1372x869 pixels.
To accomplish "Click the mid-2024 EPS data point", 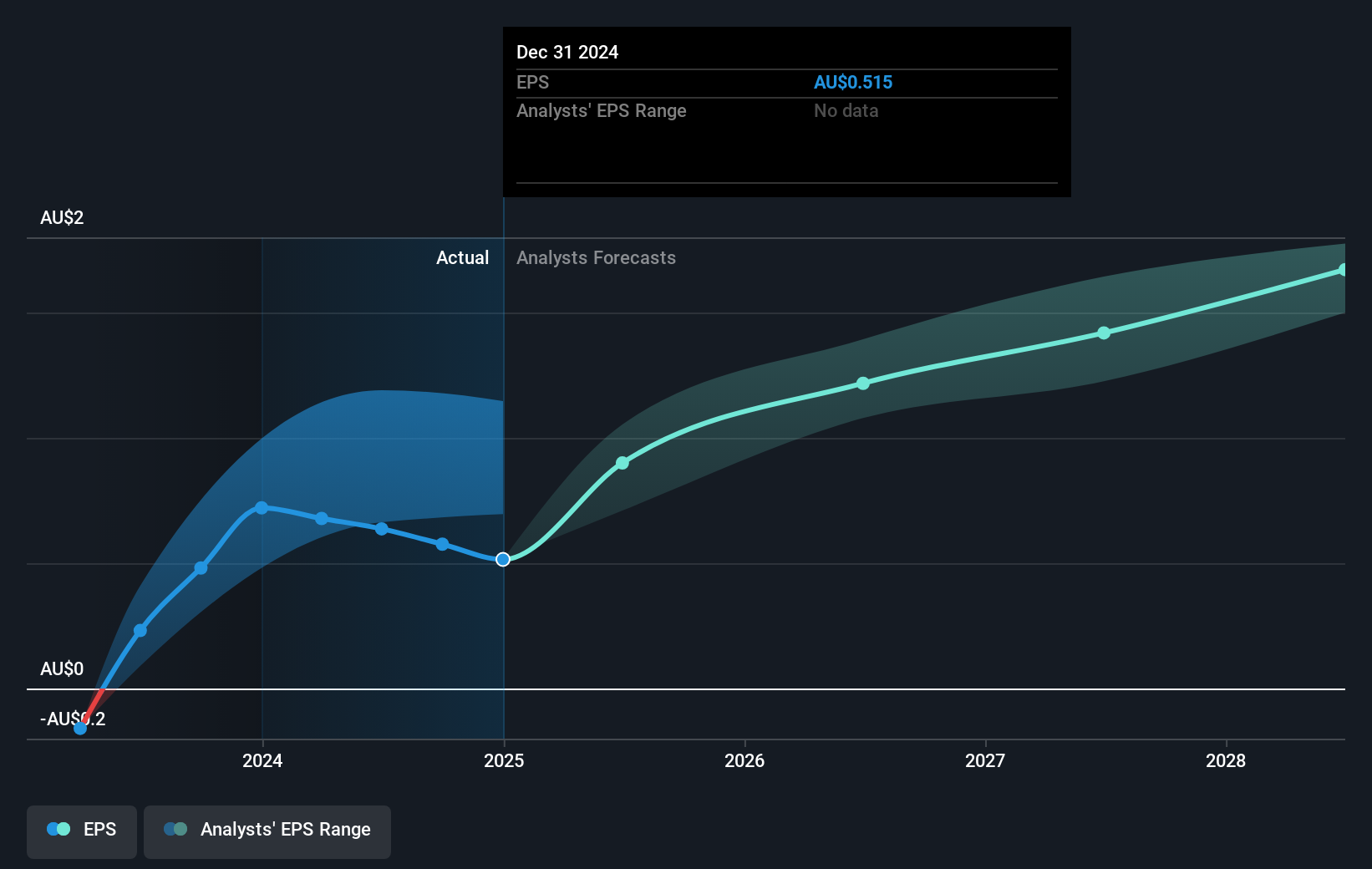I will coord(382,529).
